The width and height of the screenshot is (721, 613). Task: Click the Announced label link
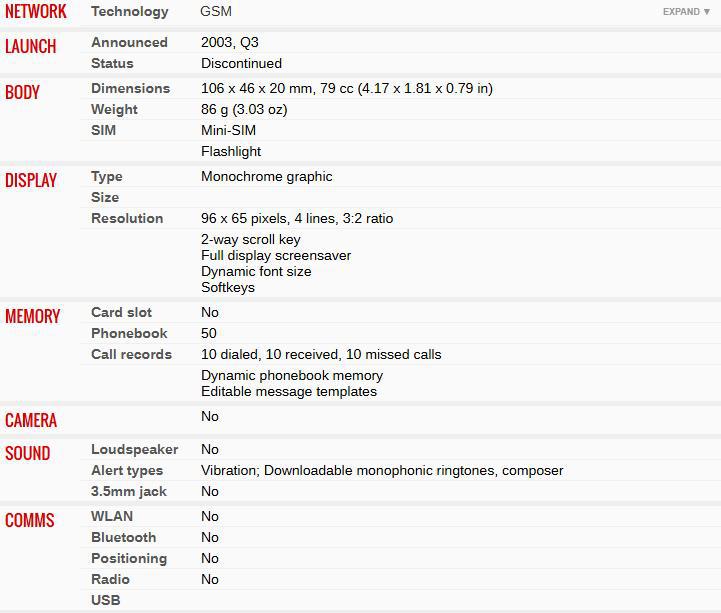[129, 43]
